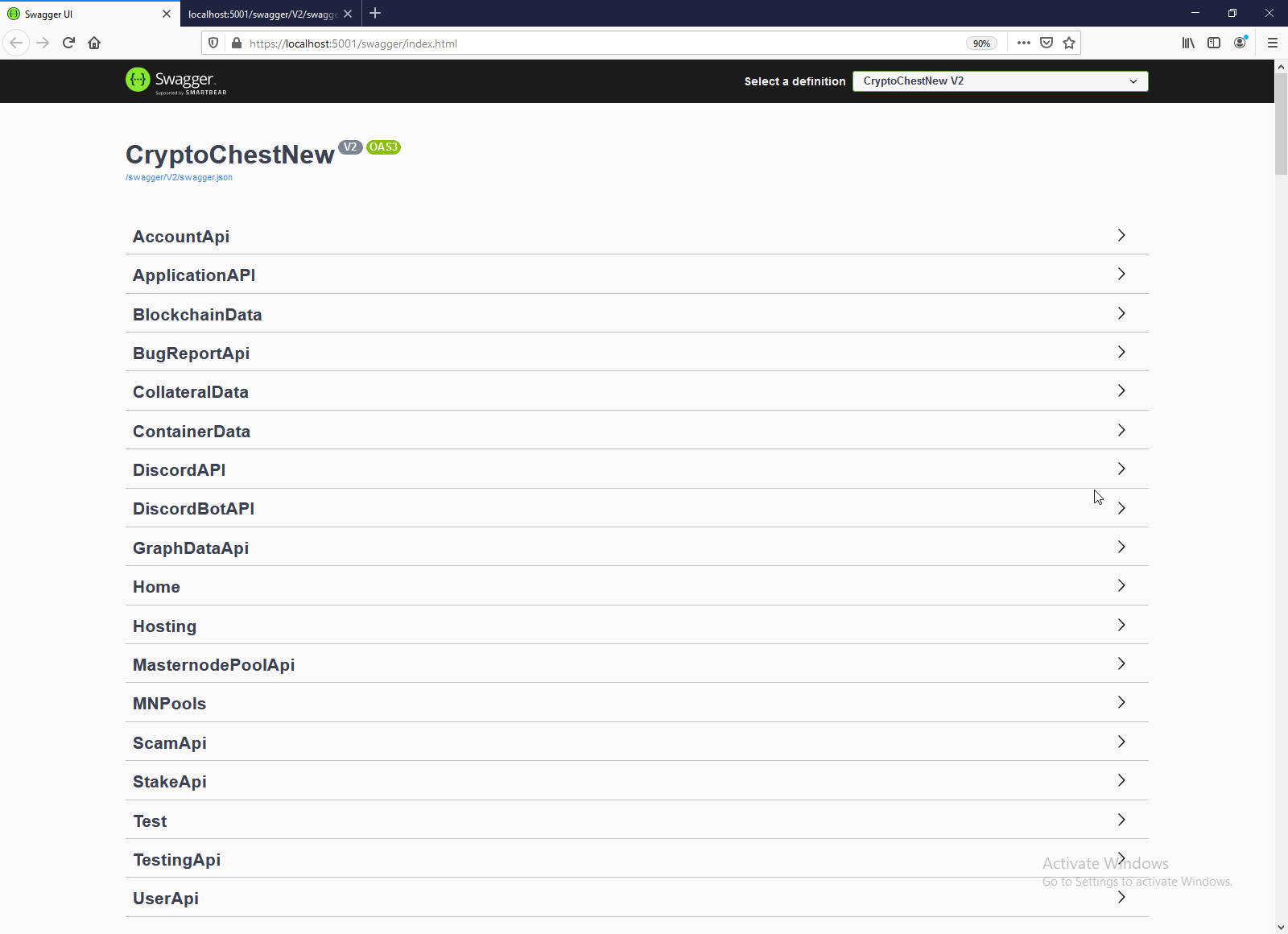The width and height of the screenshot is (1288, 934).
Task: Show the library icon in toolbar
Action: pyautogui.click(x=1188, y=43)
